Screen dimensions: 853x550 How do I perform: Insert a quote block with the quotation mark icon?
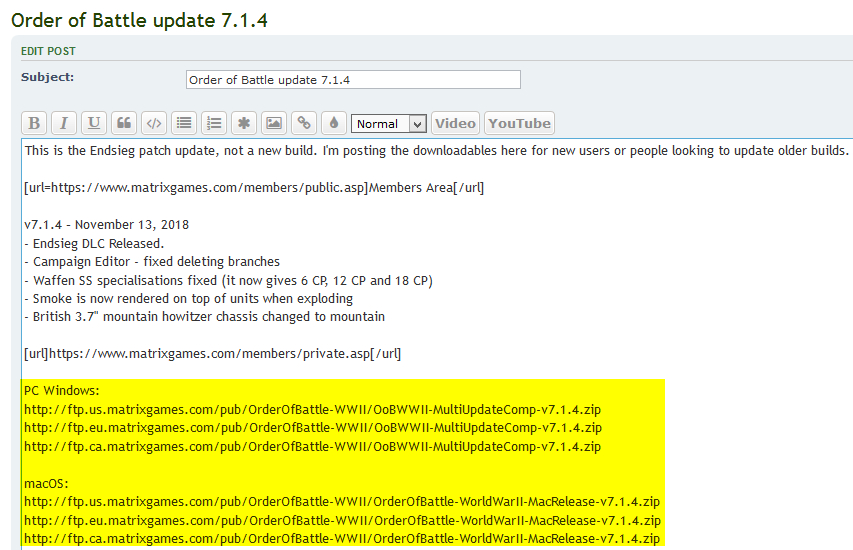[124, 123]
